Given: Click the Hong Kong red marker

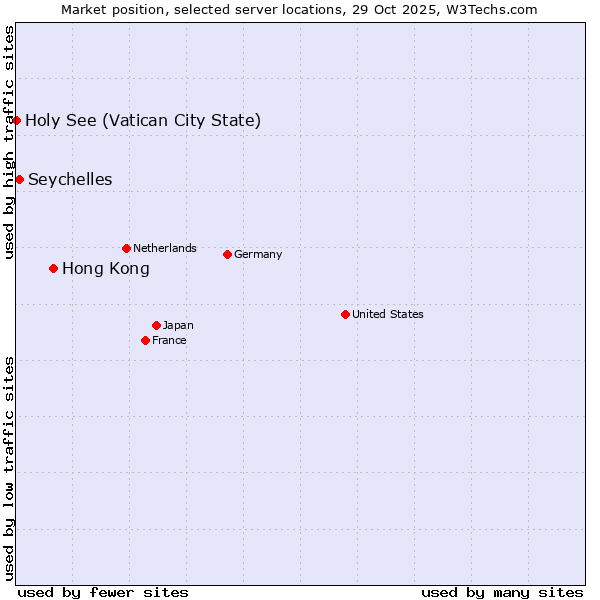Looking at the screenshot, I should point(53,268).
